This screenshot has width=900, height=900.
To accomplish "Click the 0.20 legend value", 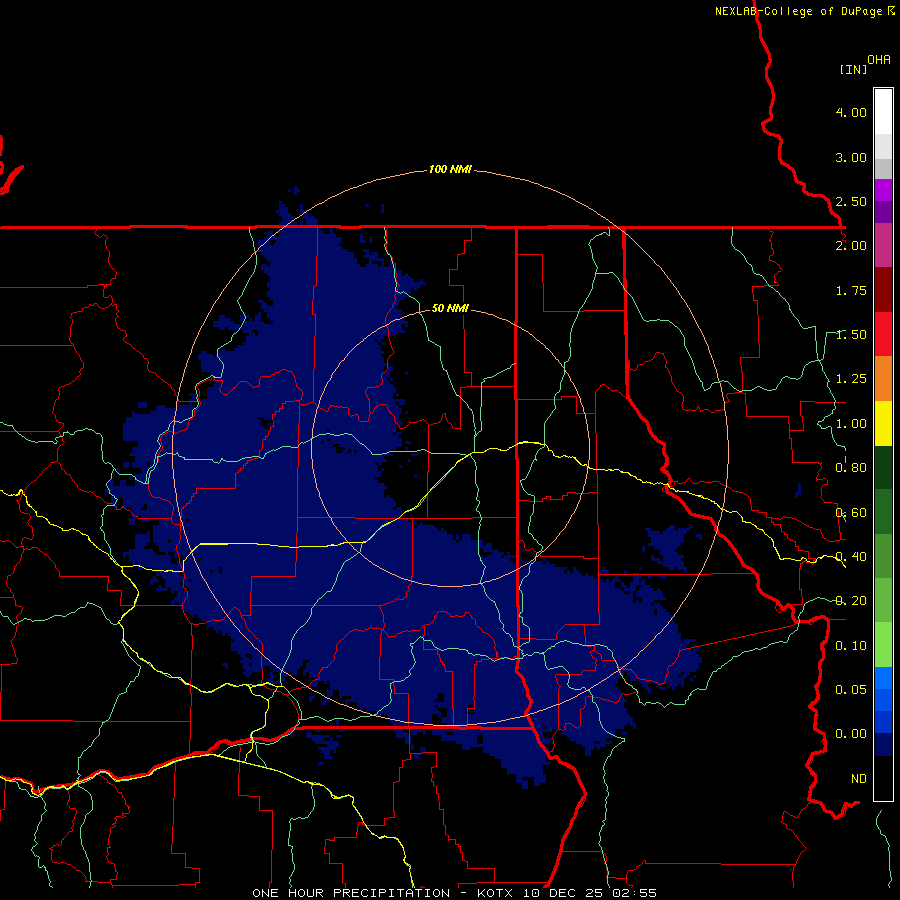I will pos(851,601).
